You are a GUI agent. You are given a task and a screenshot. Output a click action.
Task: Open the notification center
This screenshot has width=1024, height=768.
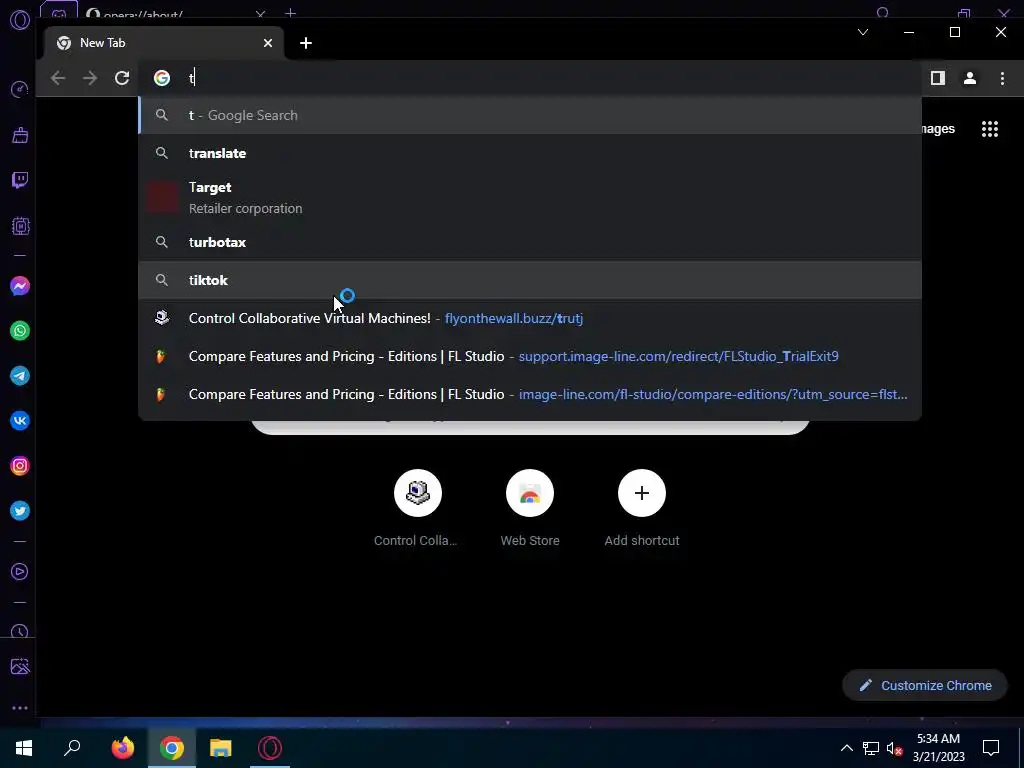(991, 748)
